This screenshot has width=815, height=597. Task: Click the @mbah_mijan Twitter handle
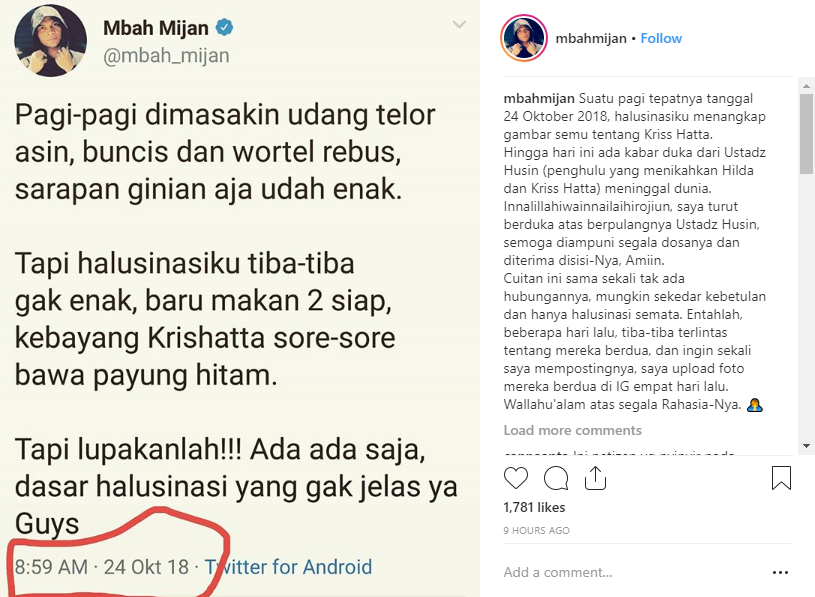click(x=166, y=56)
